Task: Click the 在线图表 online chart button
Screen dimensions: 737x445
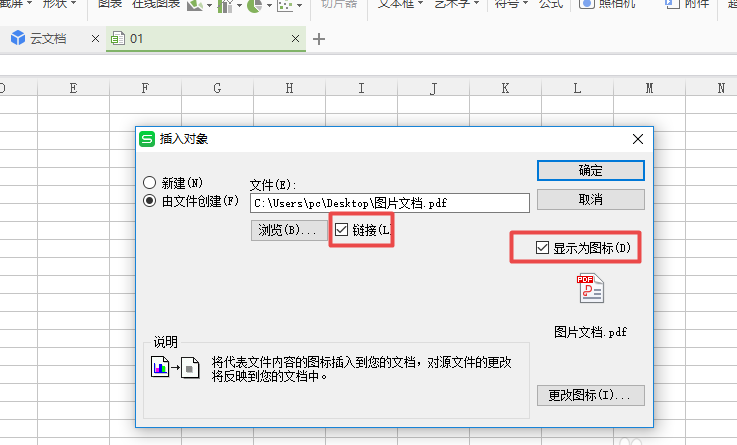Action: click(156, 4)
